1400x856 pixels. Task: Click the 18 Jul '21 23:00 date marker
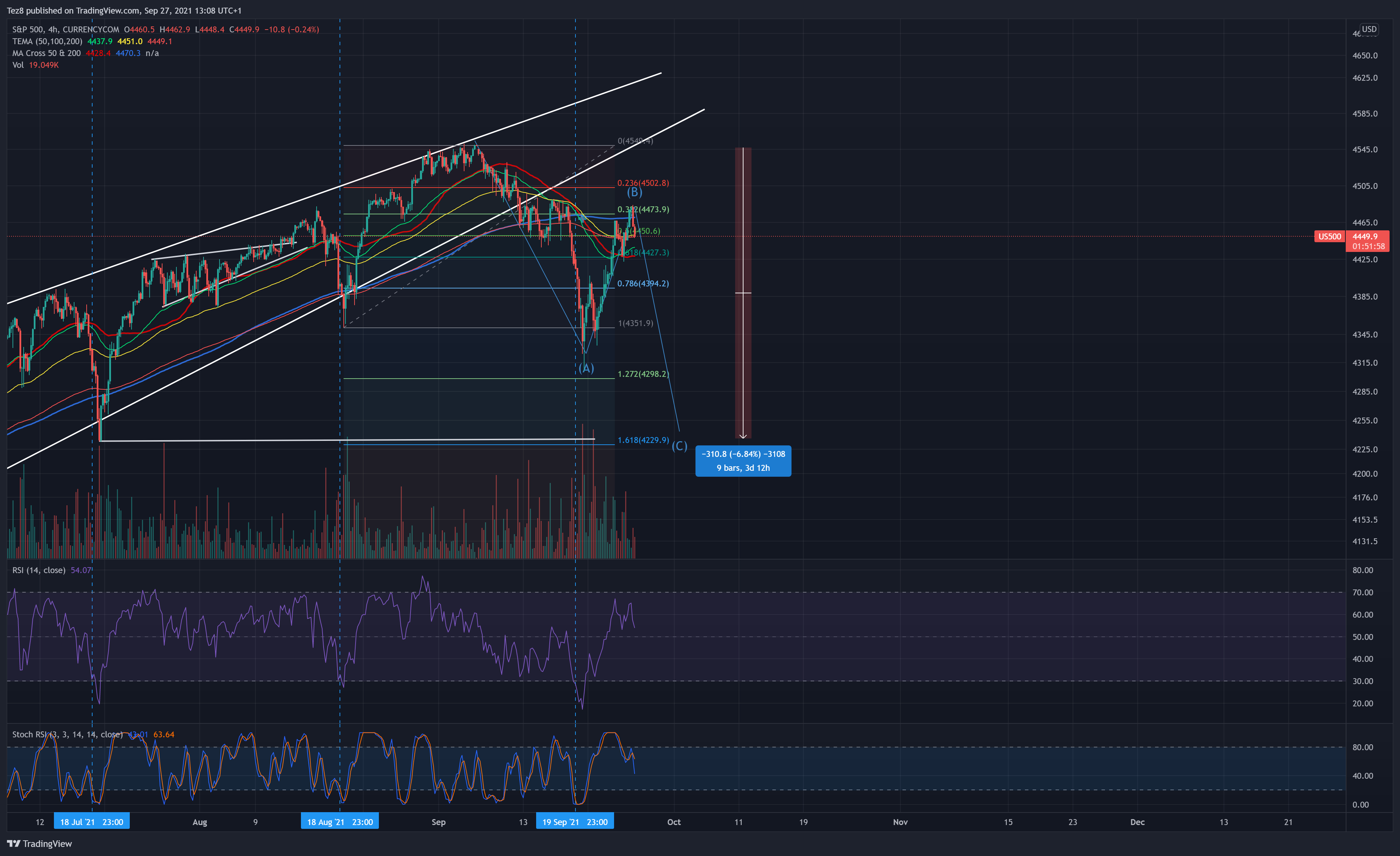[92, 822]
